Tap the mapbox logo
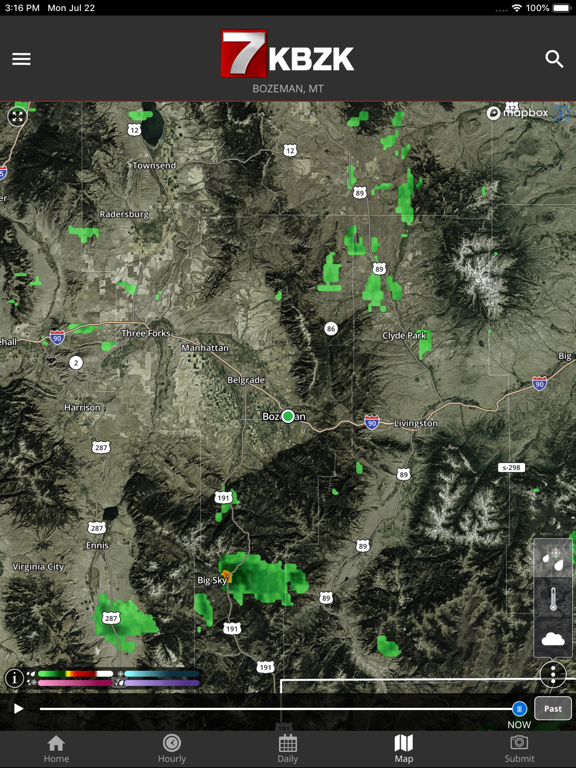The image size is (576, 768). click(x=518, y=113)
